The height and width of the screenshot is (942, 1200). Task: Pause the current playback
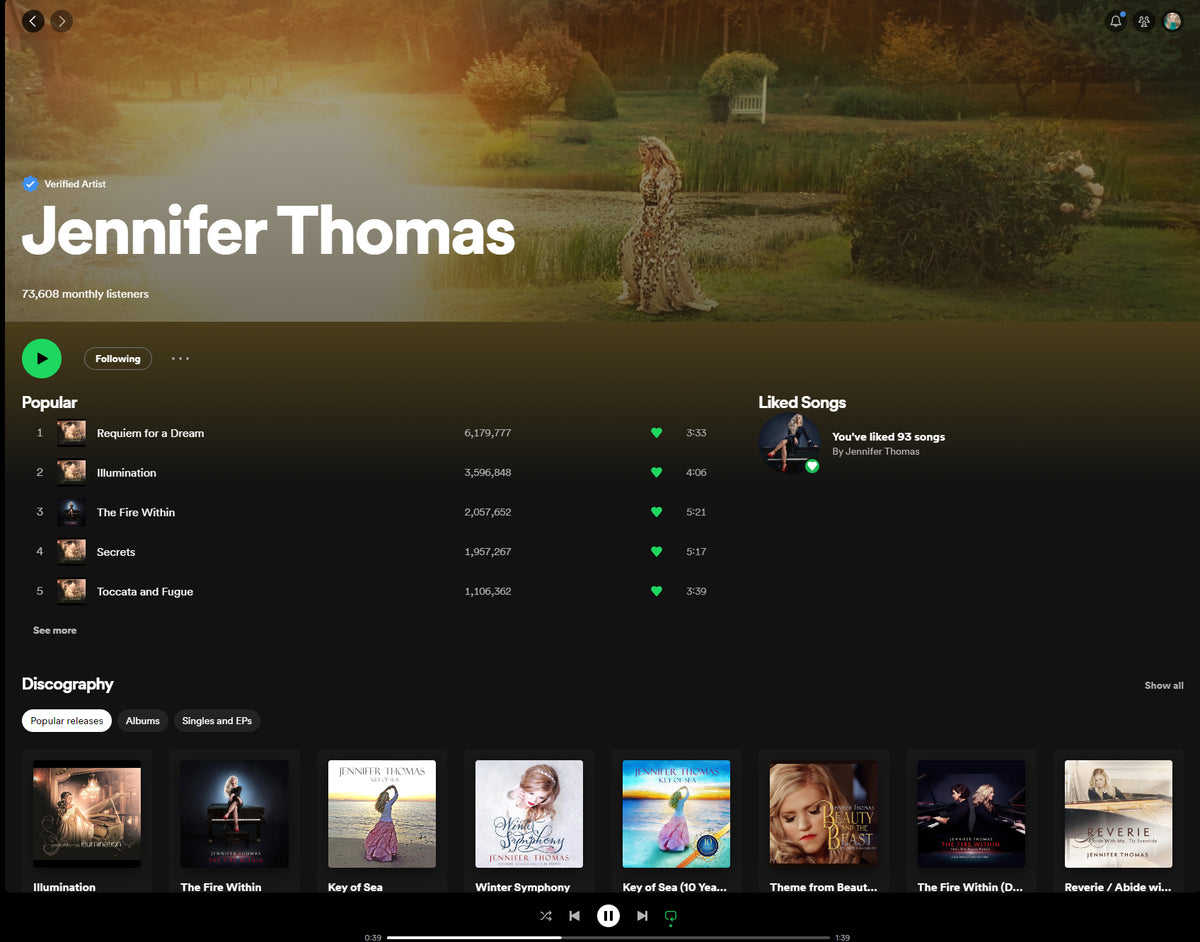(x=608, y=915)
